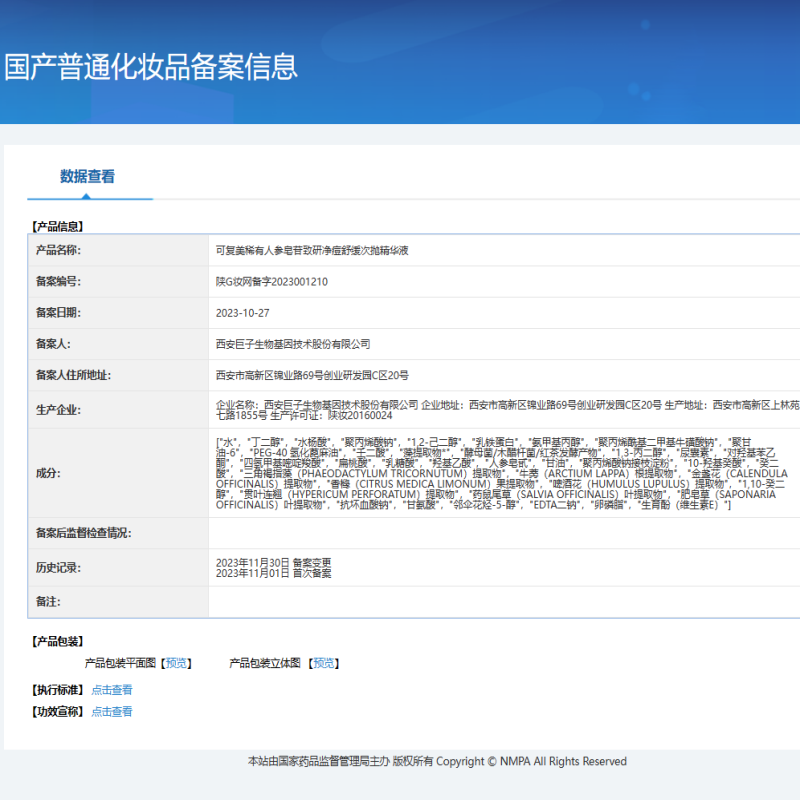Open the 数据查看 tab

point(87,177)
